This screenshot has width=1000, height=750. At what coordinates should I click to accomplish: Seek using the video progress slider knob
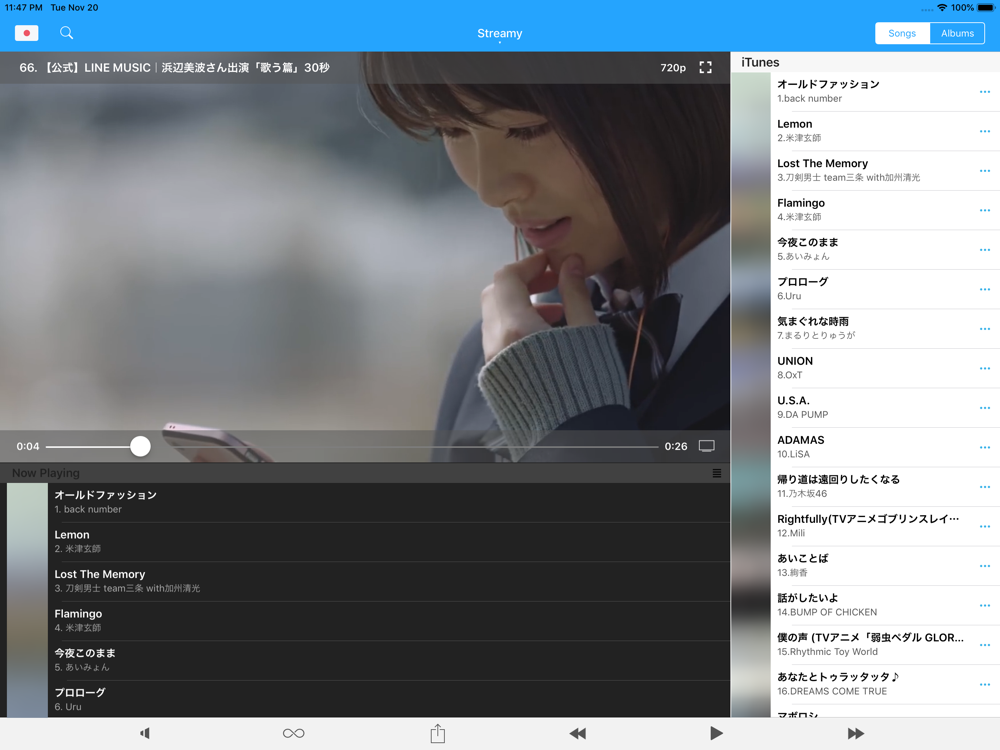tap(140, 446)
